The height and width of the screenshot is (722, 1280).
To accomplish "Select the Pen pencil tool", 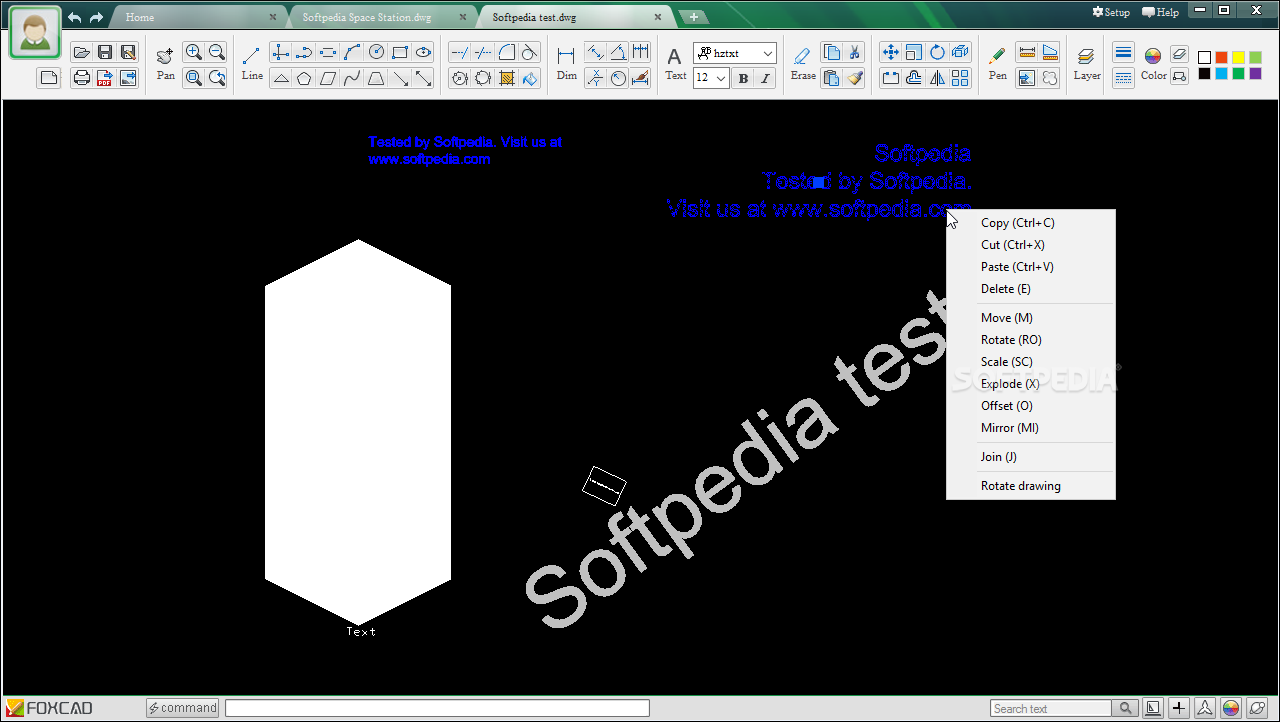I will pyautogui.click(x=997, y=63).
